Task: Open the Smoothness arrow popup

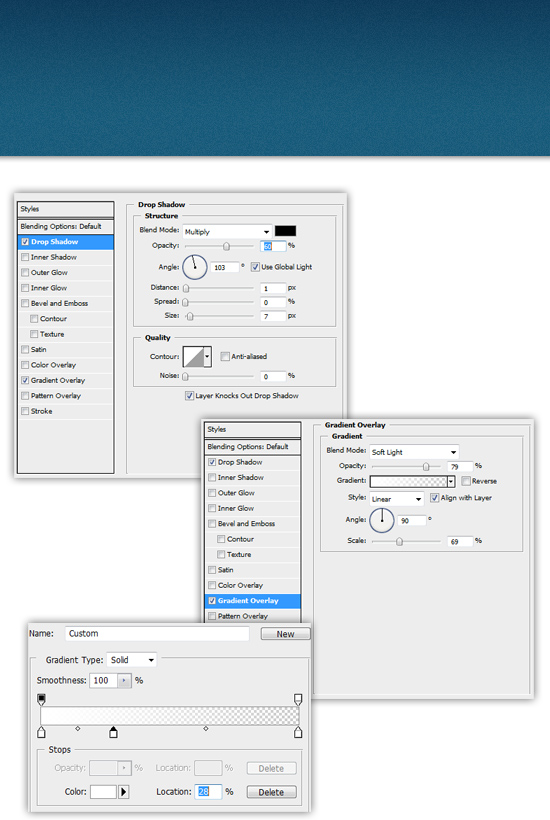Action: [124, 680]
